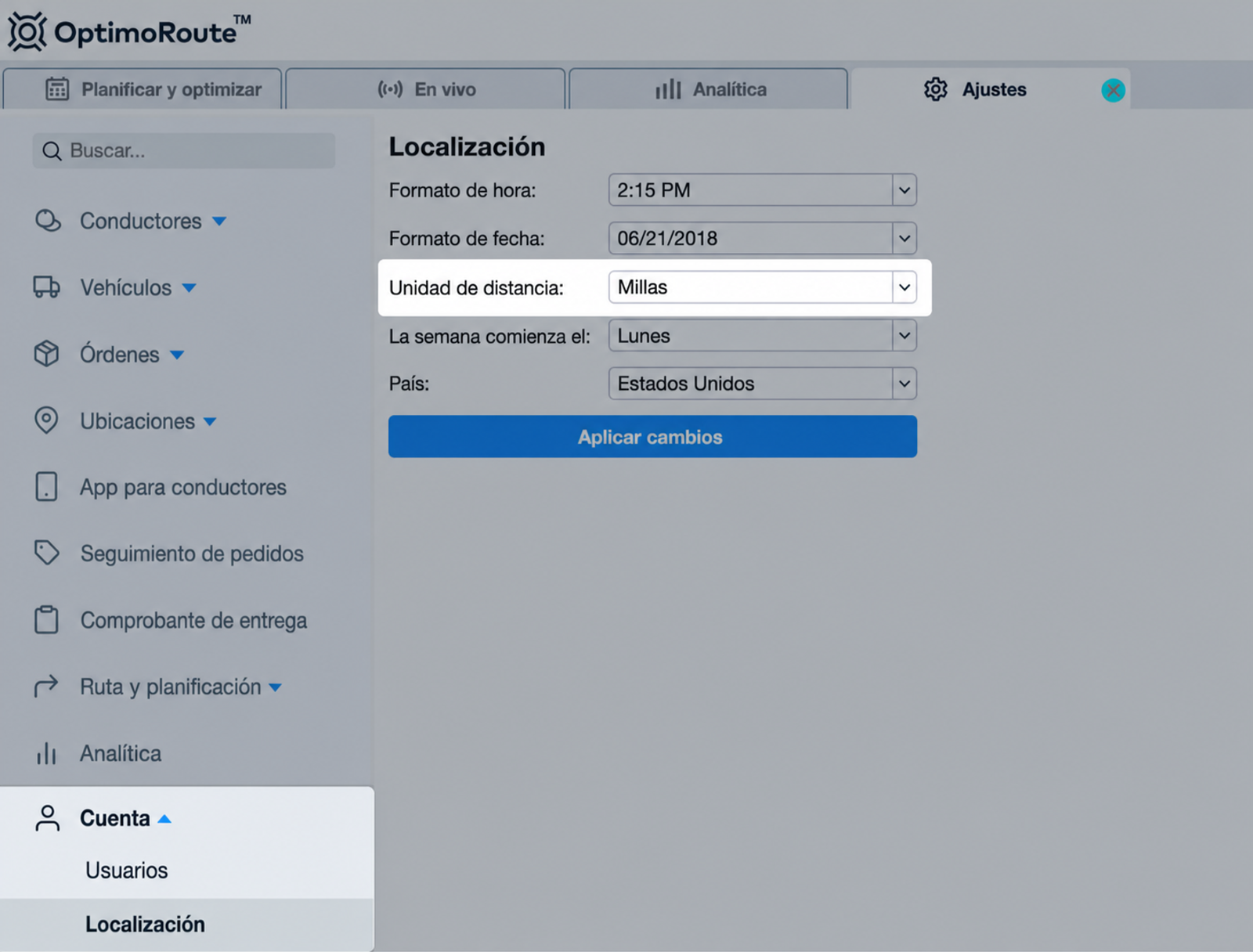Viewport: 1253px width, 952px height.
Task: Open Seguimiento de pedidos settings
Action: tap(192, 554)
